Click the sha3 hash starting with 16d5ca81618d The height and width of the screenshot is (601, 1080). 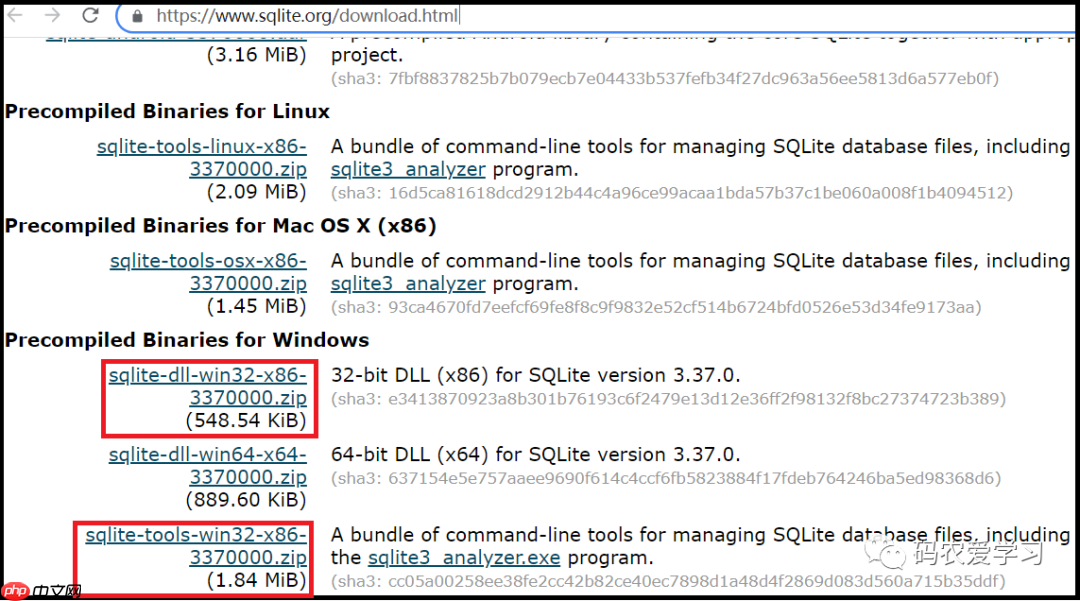pyautogui.click(x=672, y=193)
